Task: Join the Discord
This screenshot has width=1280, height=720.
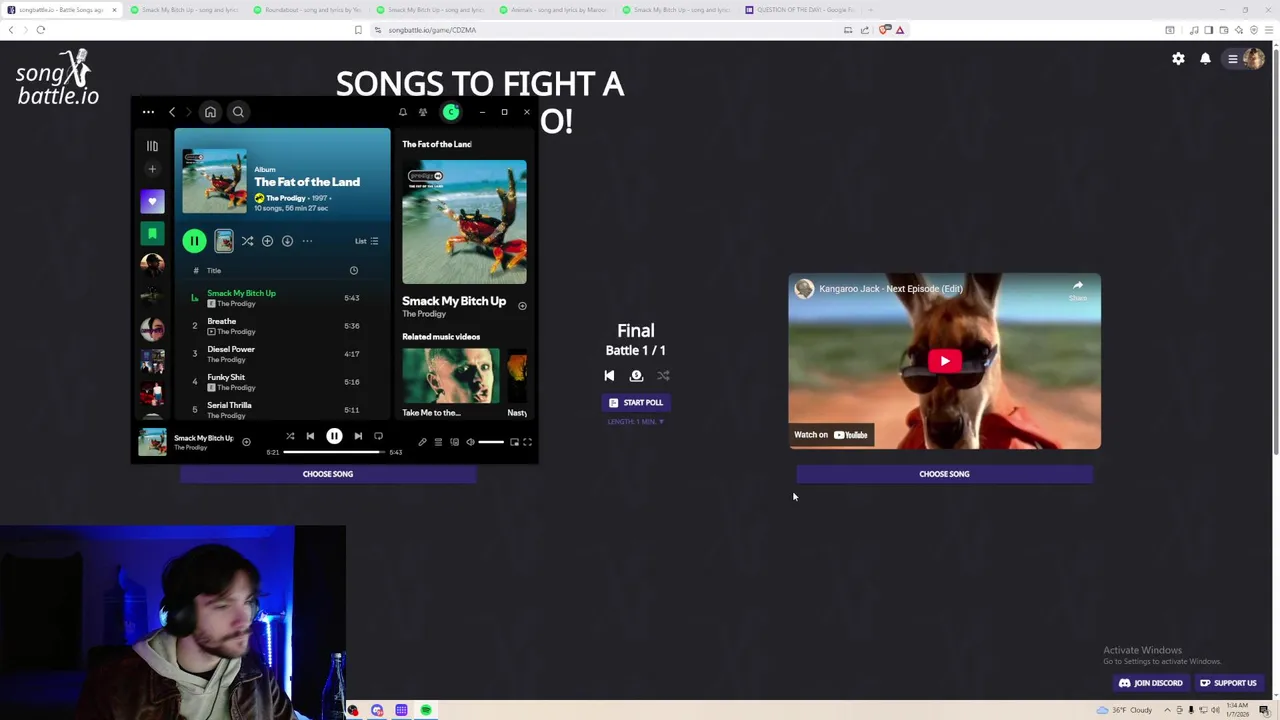Action: [1151, 683]
